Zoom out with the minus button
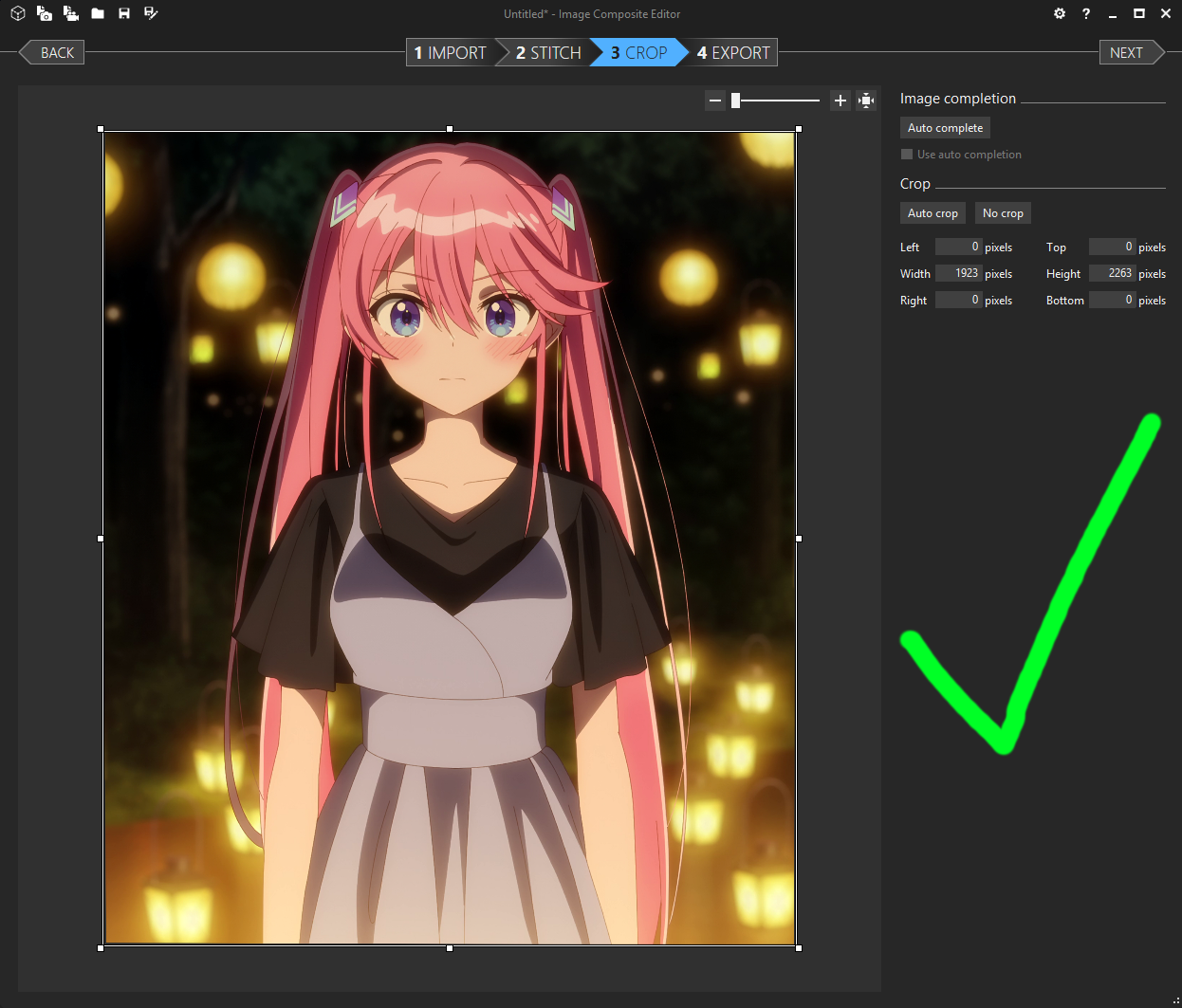1182x1008 pixels. 715,100
